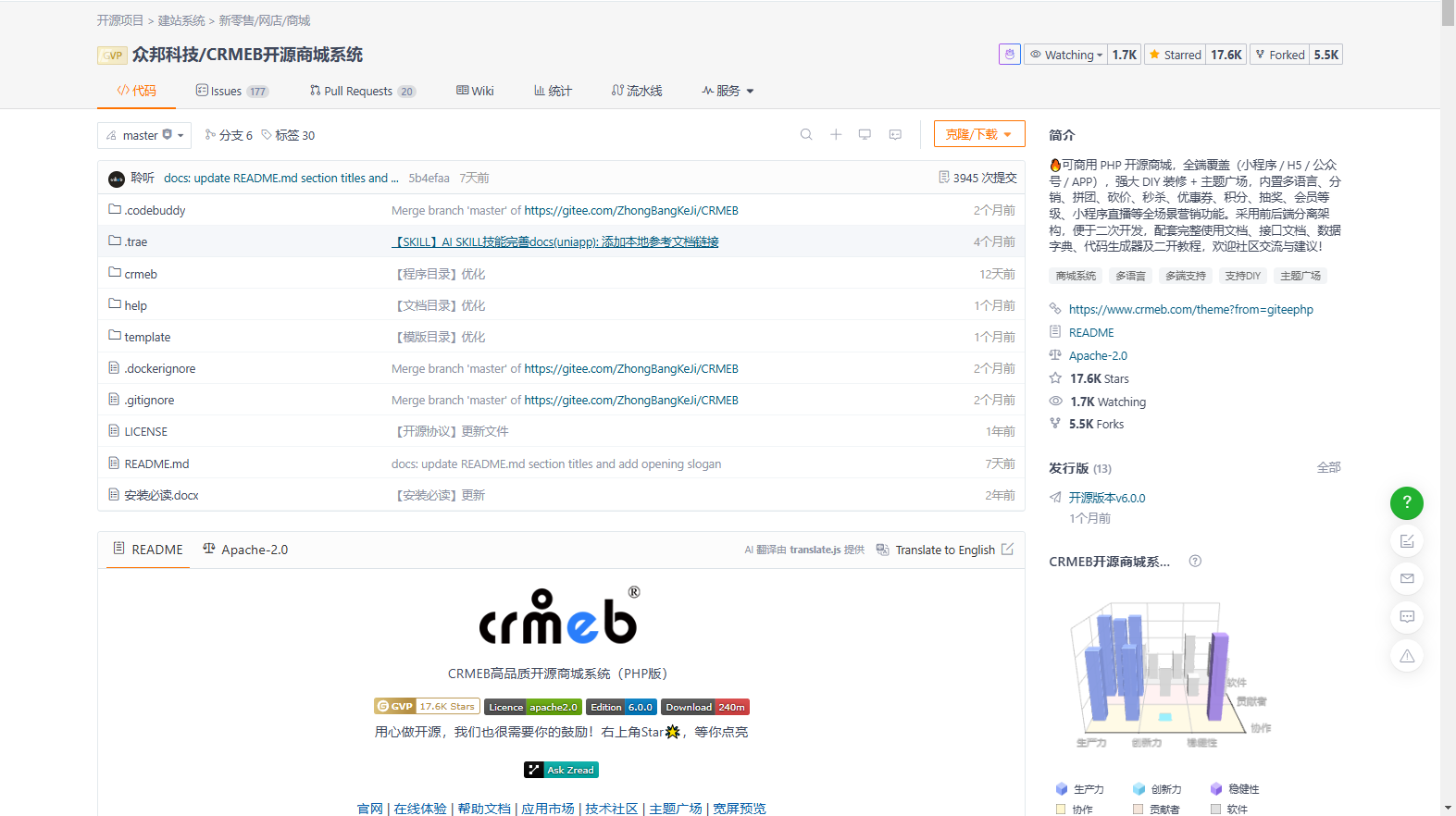
Task: Click the floating warning triangle icon
Action: pyautogui.click(x=1407, y=656)
